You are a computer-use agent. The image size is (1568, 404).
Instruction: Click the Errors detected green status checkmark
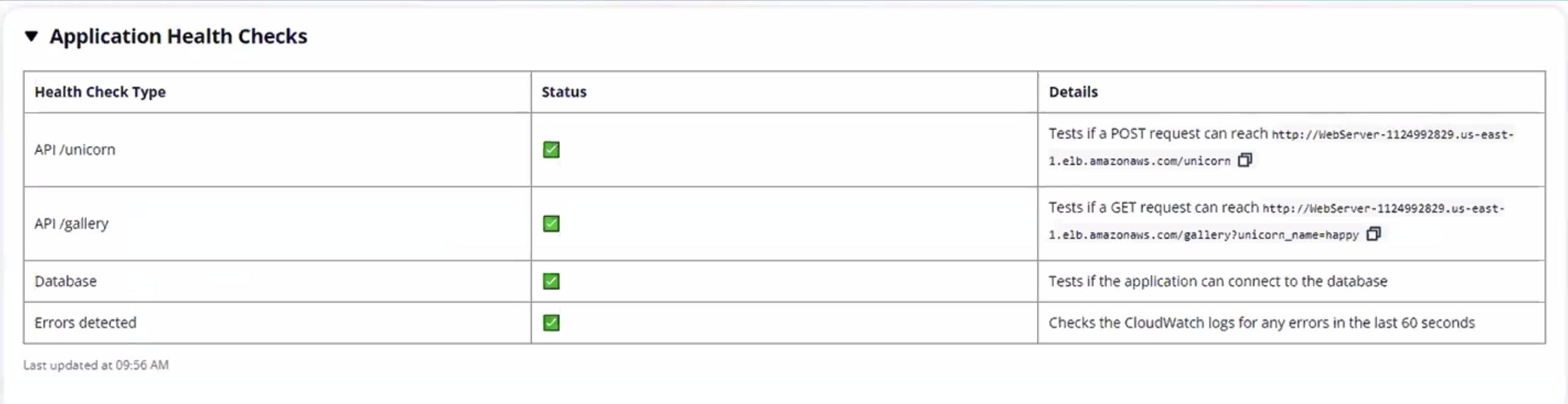point(551,322)
